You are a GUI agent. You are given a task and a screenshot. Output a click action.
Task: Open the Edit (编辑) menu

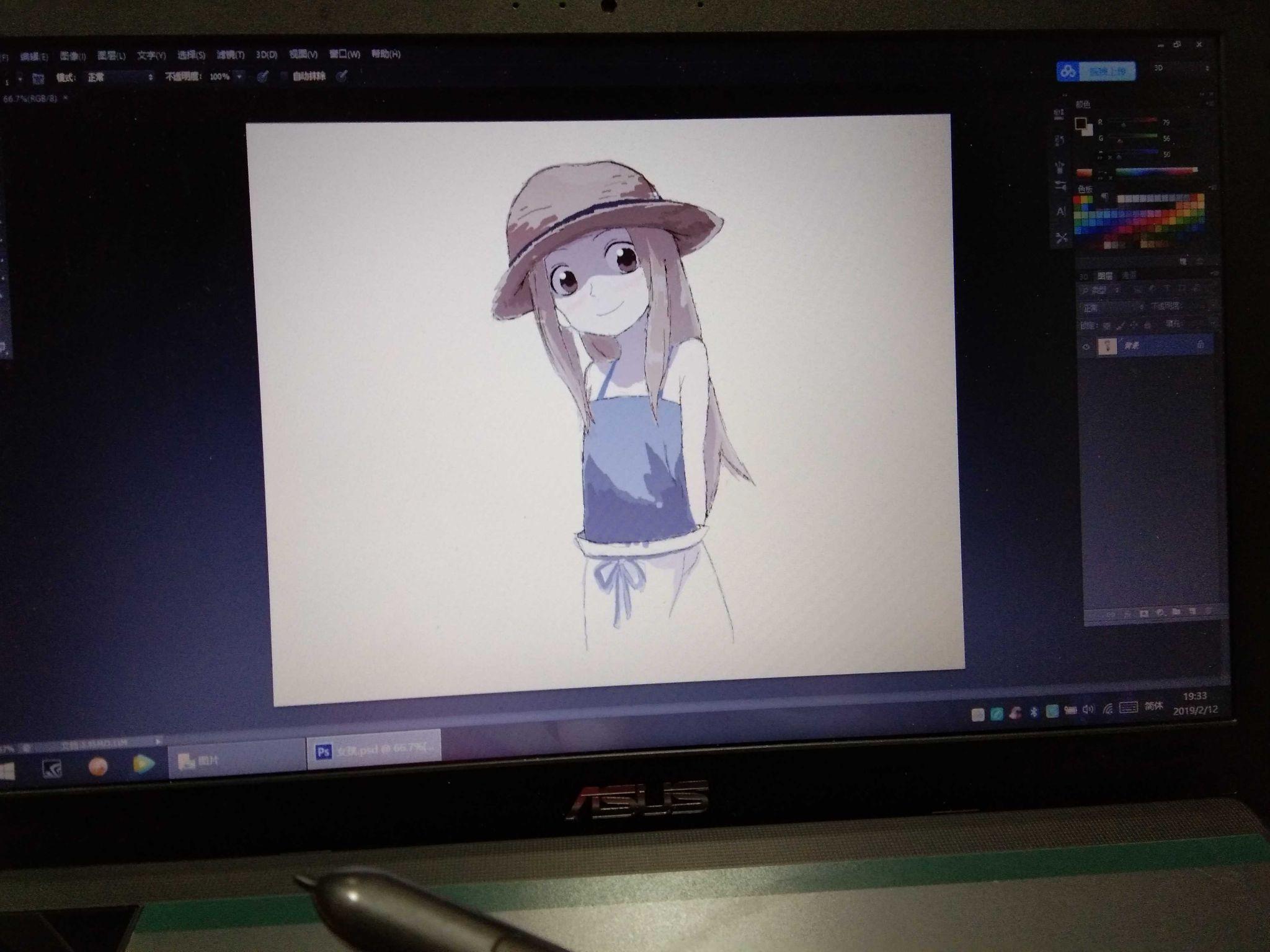tap(33, 57)
